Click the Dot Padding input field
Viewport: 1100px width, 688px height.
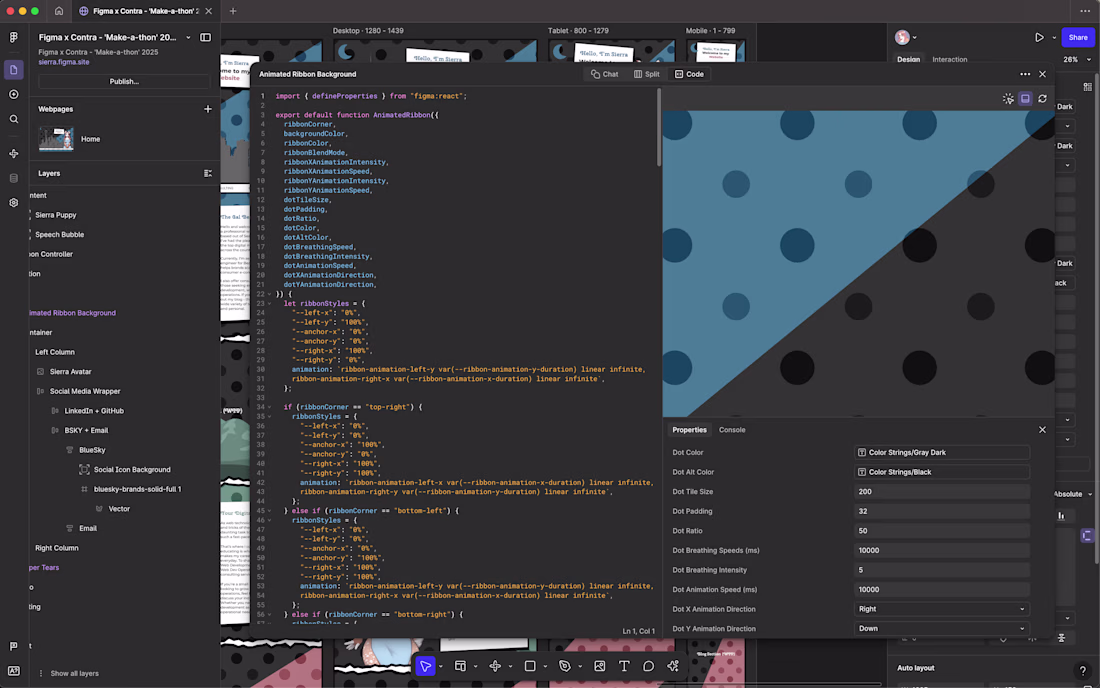point(941,511)
